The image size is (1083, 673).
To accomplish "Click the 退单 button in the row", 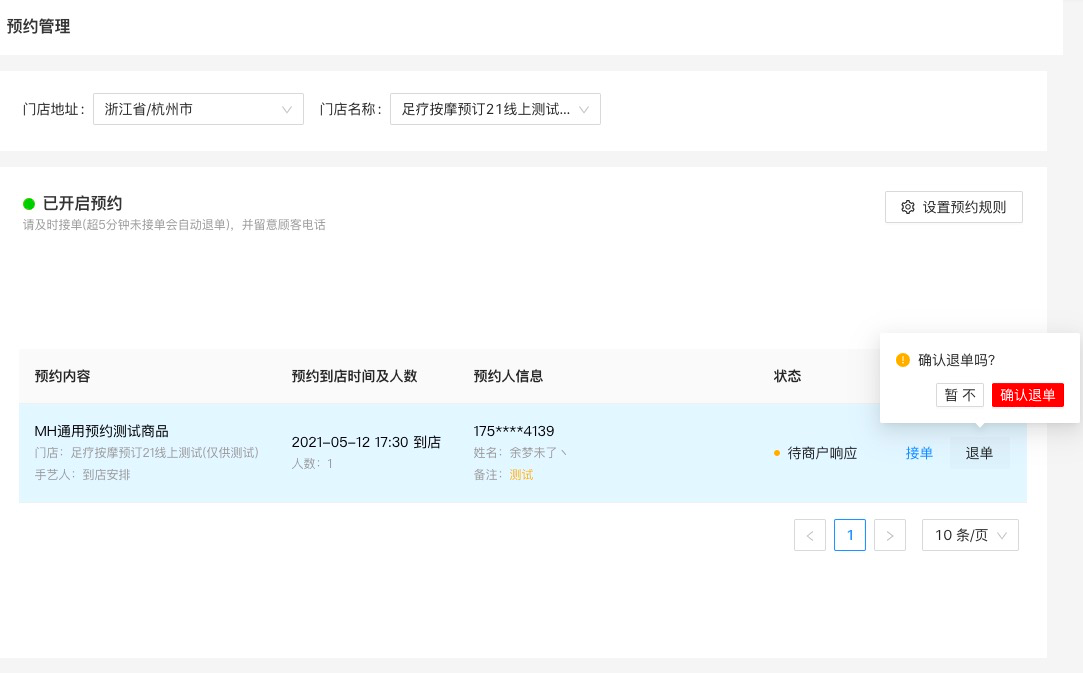I will coord(979,453).
